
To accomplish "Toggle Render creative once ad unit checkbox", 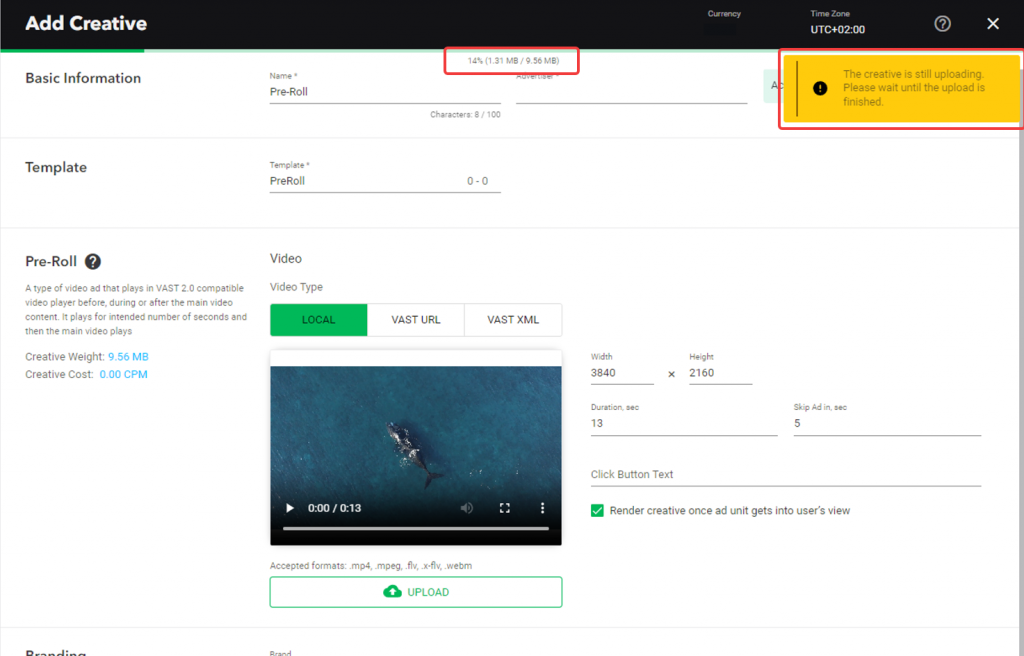I will pos(597,510).
